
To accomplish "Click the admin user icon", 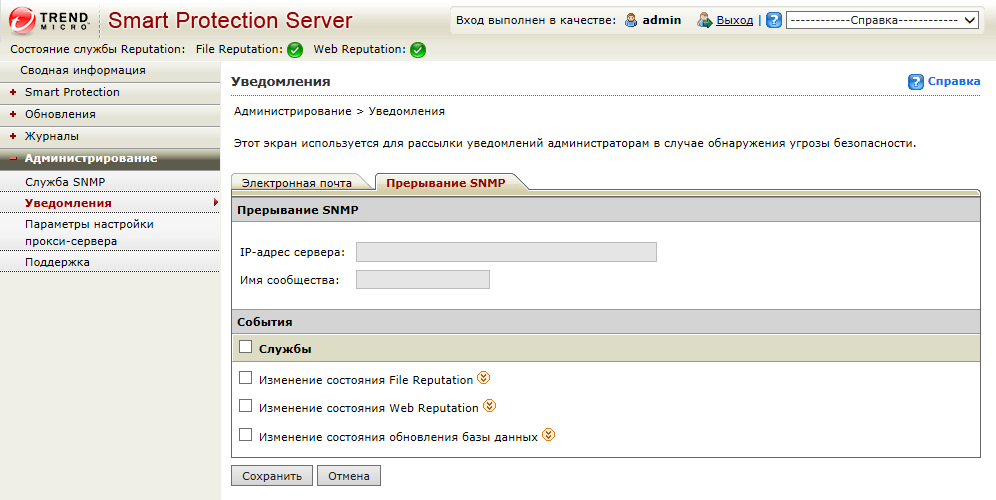I will pos(631,20).
